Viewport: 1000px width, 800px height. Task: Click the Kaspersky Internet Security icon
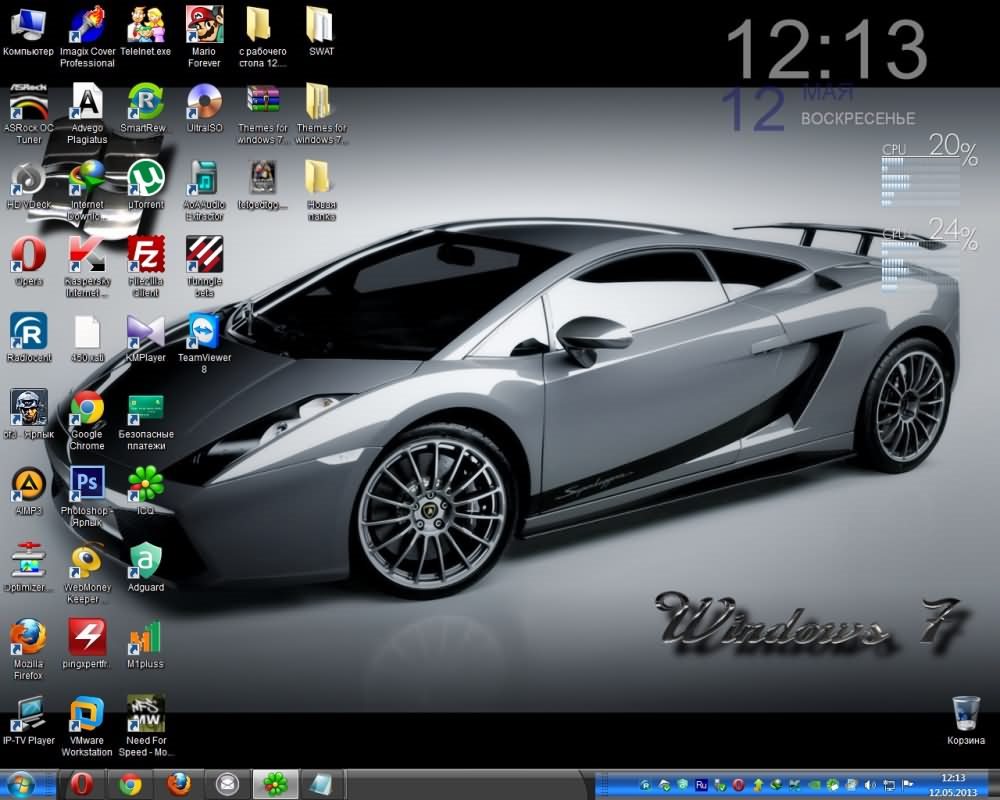pyautogui.click(x=87, y=255)
